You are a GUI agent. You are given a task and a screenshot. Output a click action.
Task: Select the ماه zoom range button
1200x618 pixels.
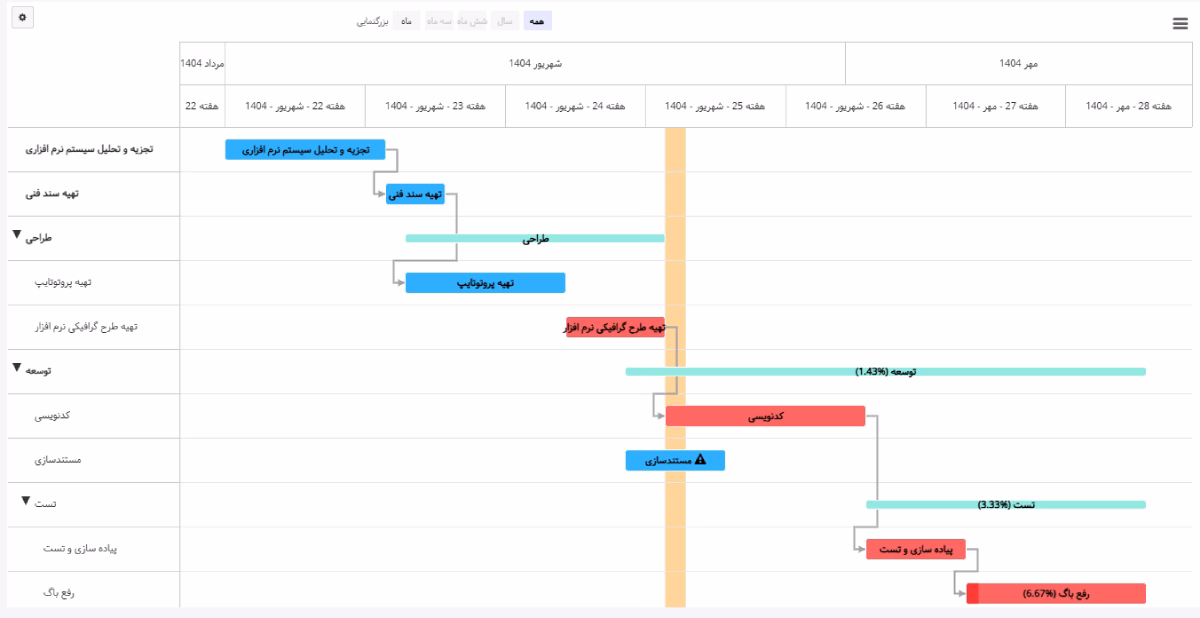coord(406,20)
